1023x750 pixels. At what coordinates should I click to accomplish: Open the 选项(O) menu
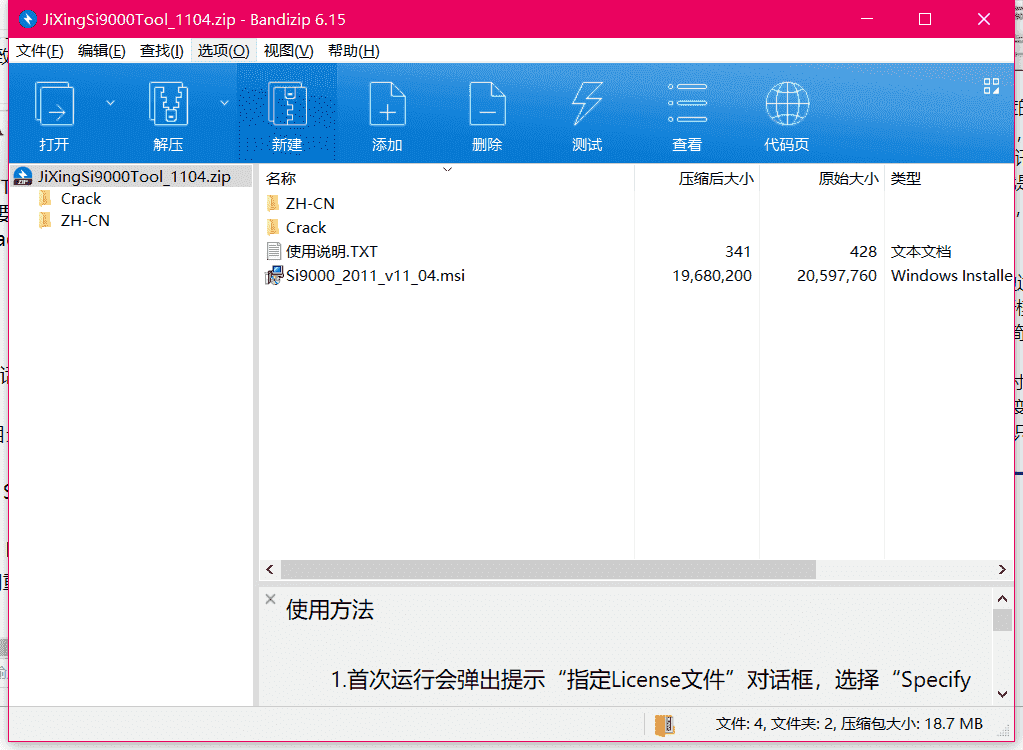click(x=223, y=51)
